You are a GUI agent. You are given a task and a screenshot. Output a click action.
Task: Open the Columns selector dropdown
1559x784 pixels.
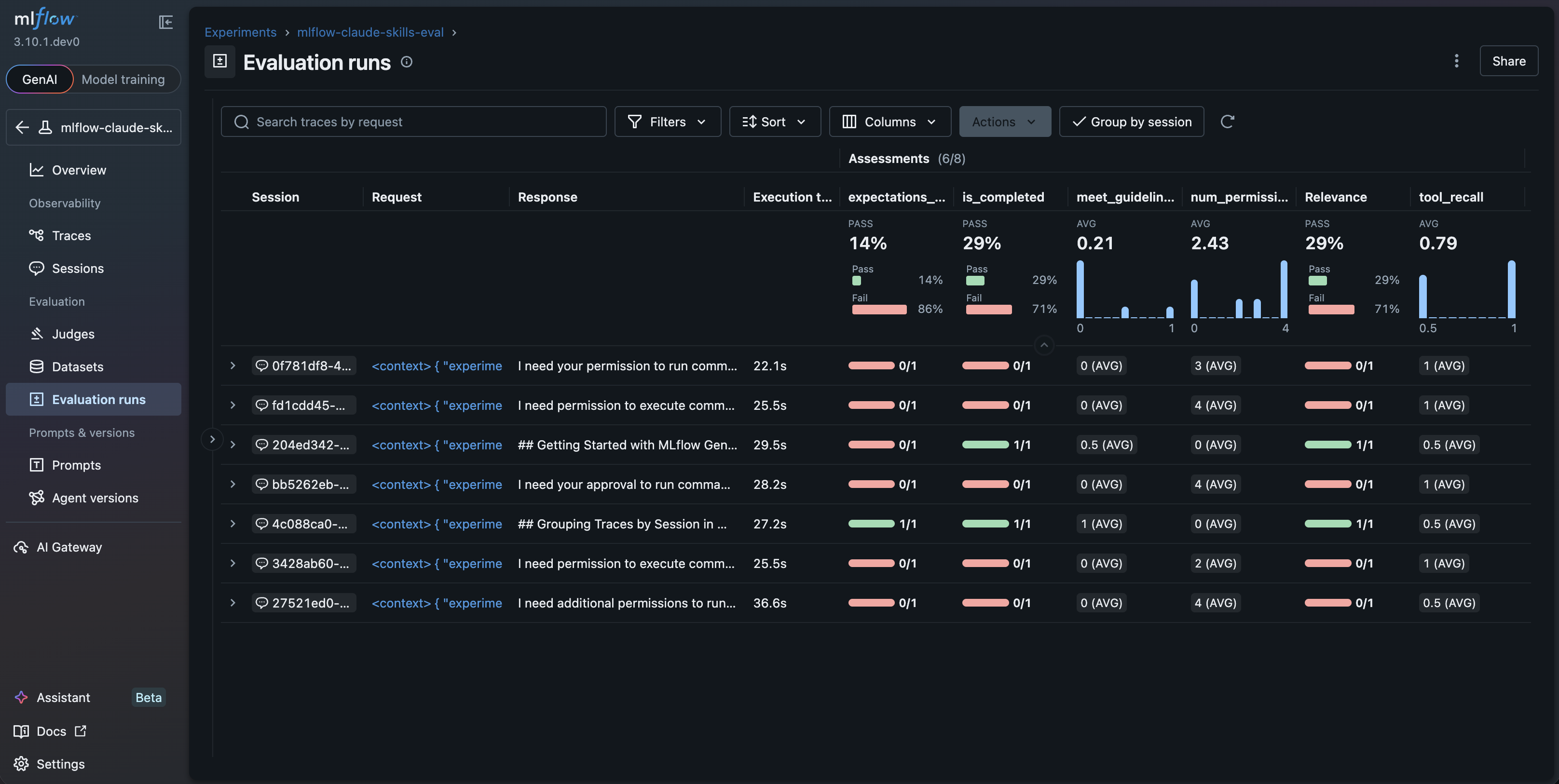[x=889, y=122]
